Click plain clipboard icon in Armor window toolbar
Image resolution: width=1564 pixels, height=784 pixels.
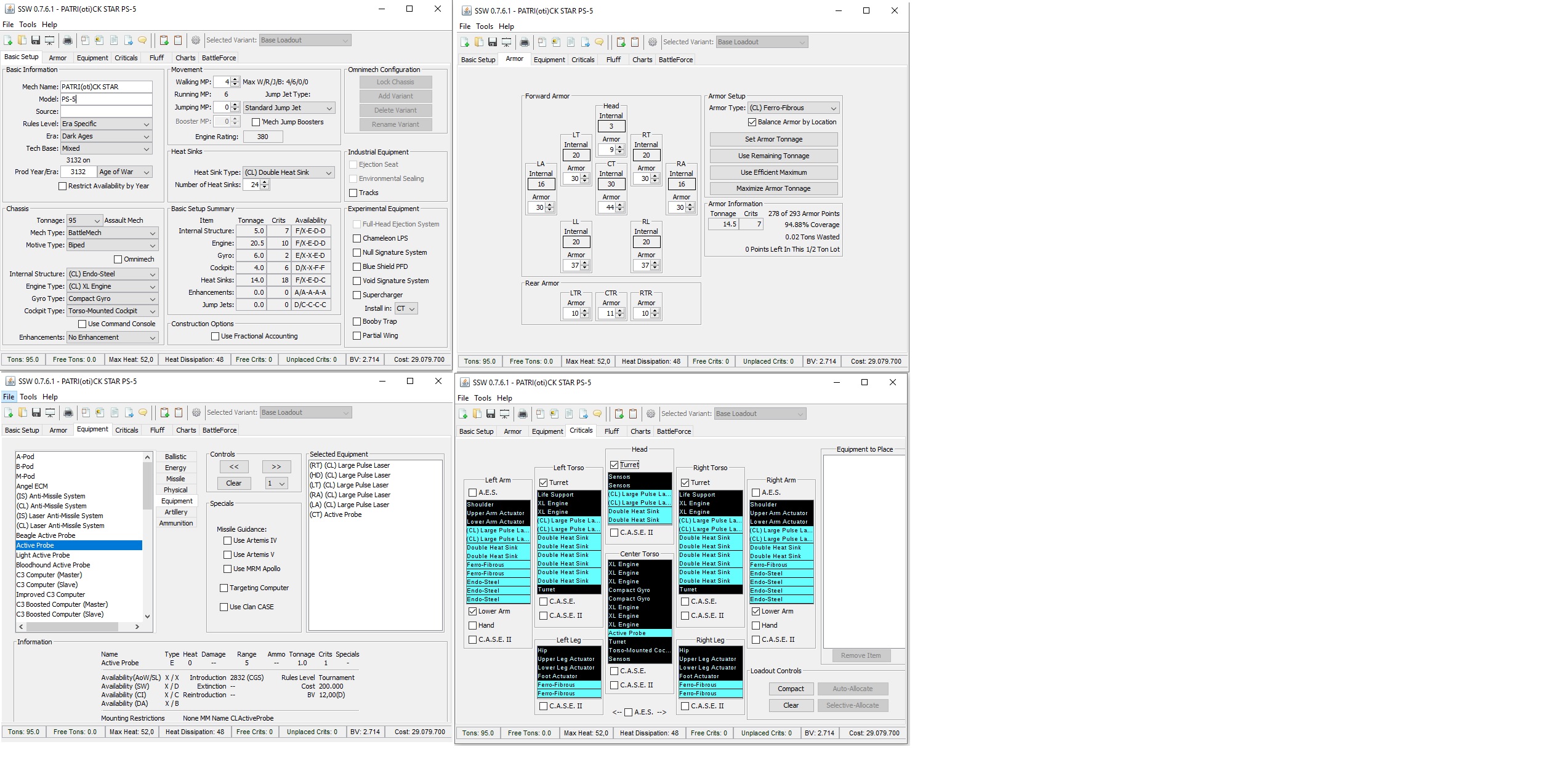pyautogui.click(x=635, y=42)
